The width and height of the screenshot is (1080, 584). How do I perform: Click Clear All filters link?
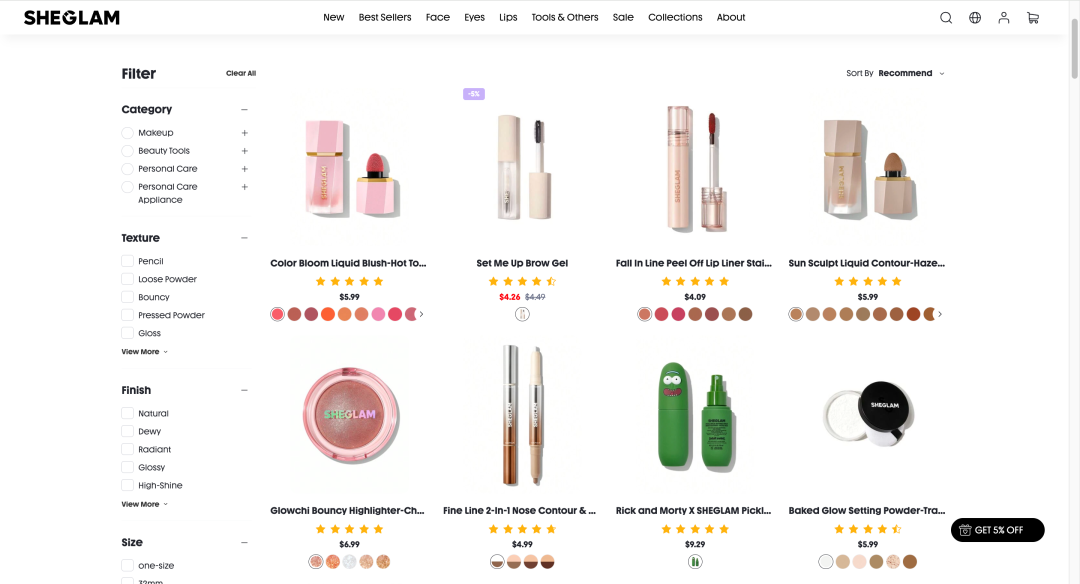241,73
